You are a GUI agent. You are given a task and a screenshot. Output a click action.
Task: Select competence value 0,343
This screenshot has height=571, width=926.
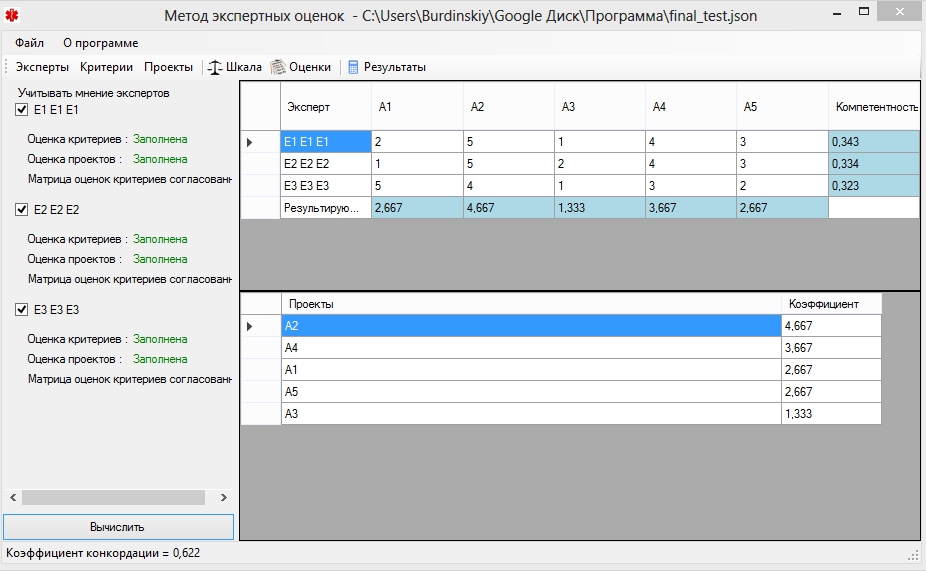pyautogui.click(x=874, y=142)
